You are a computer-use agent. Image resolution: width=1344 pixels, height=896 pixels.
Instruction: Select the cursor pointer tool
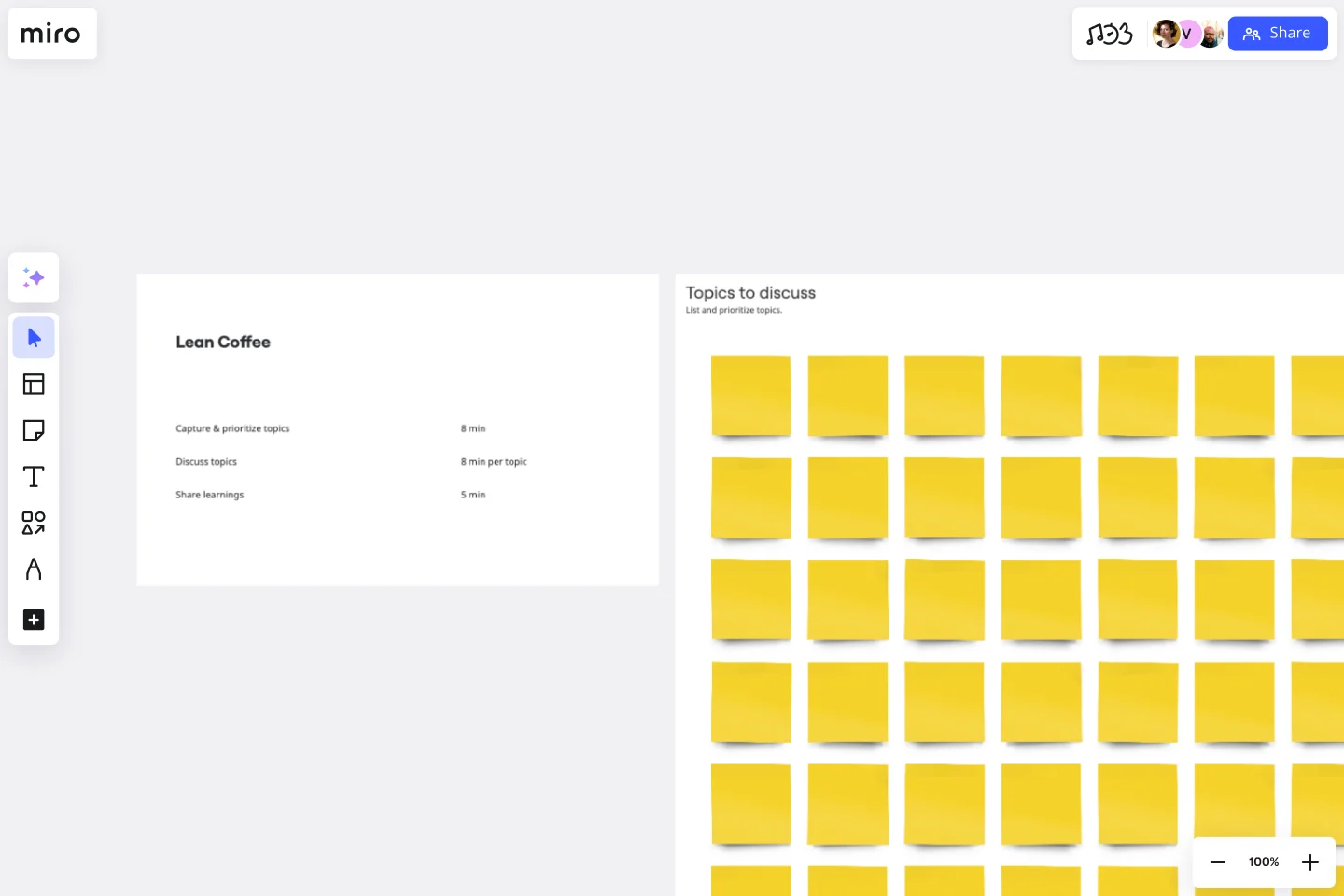pyautogui.click(x=34, y=338)
